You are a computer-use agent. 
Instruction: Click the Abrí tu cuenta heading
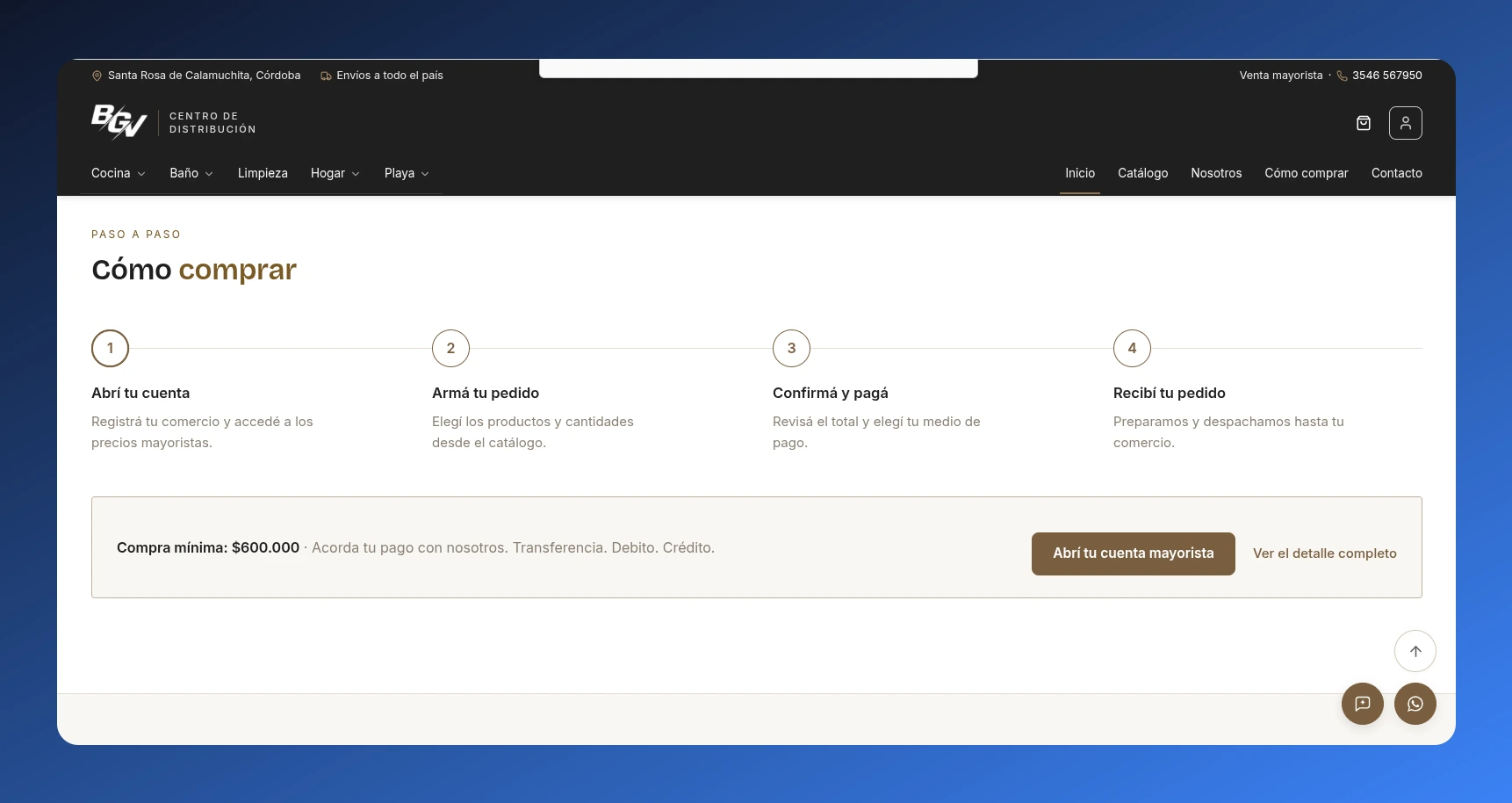tap(140, 393)
